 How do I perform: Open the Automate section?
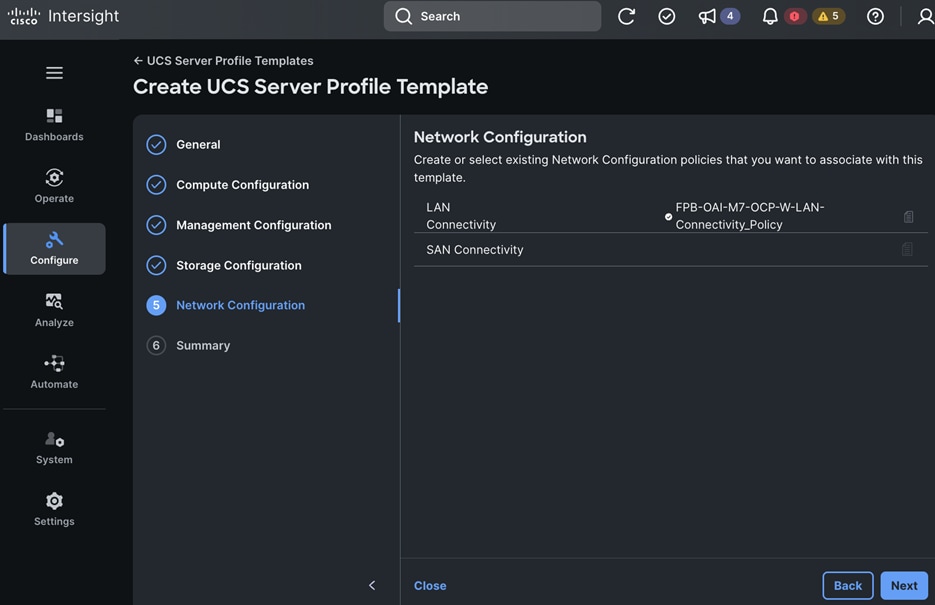(54, 373)
